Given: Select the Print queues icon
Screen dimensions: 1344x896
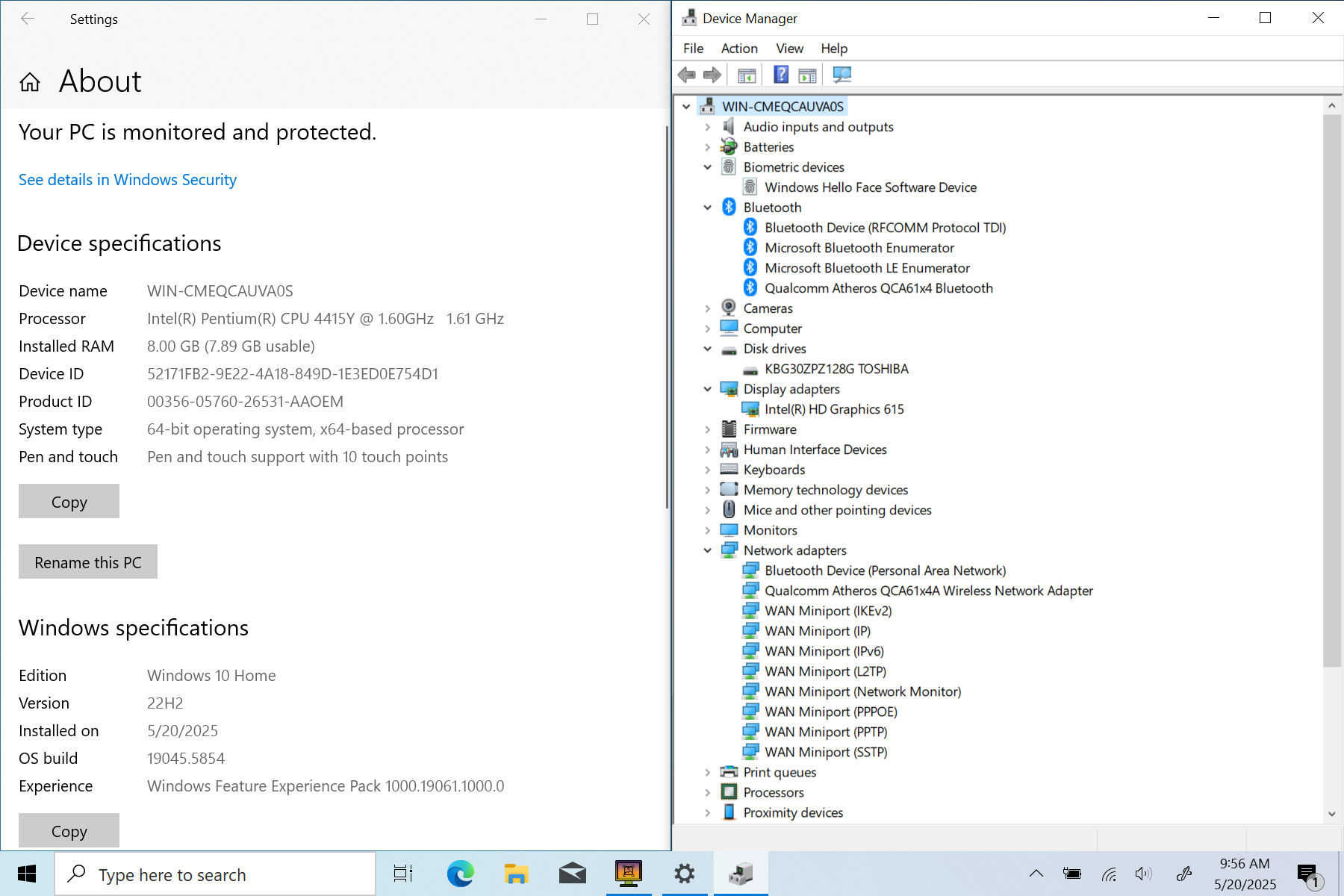Looking at the screenshot, I should click(x=729, y=771).
